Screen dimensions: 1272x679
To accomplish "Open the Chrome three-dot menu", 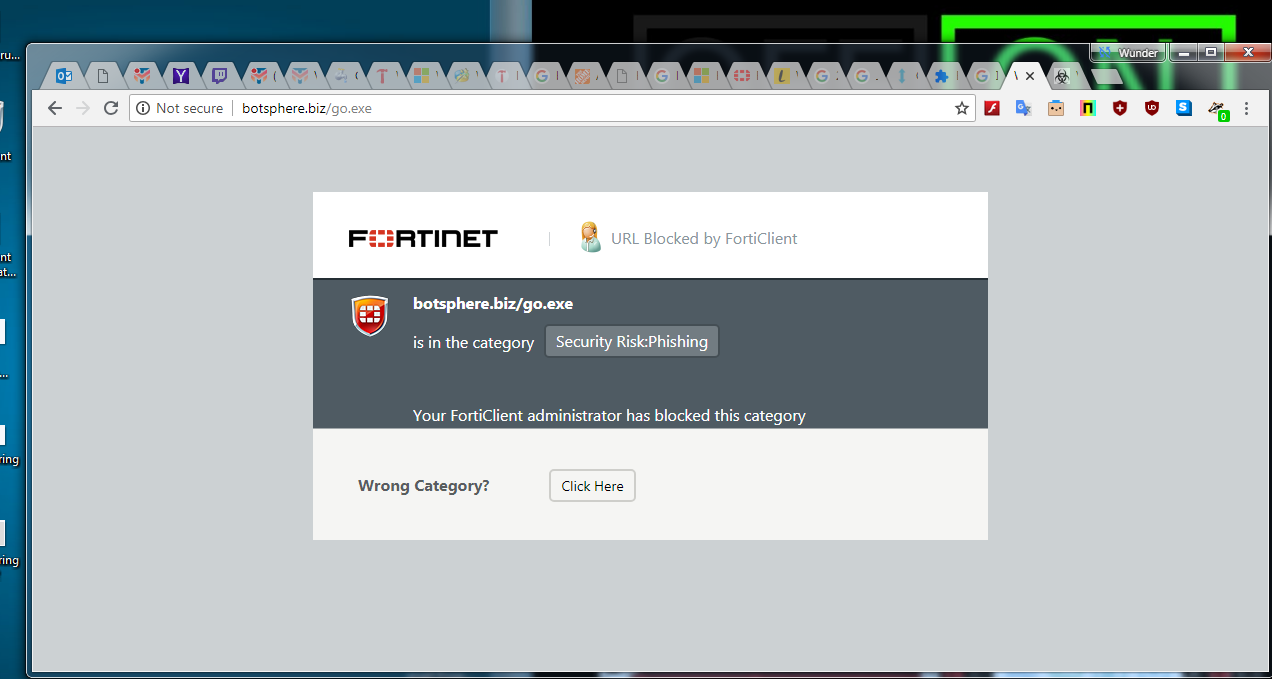I will click(1246, 108).
